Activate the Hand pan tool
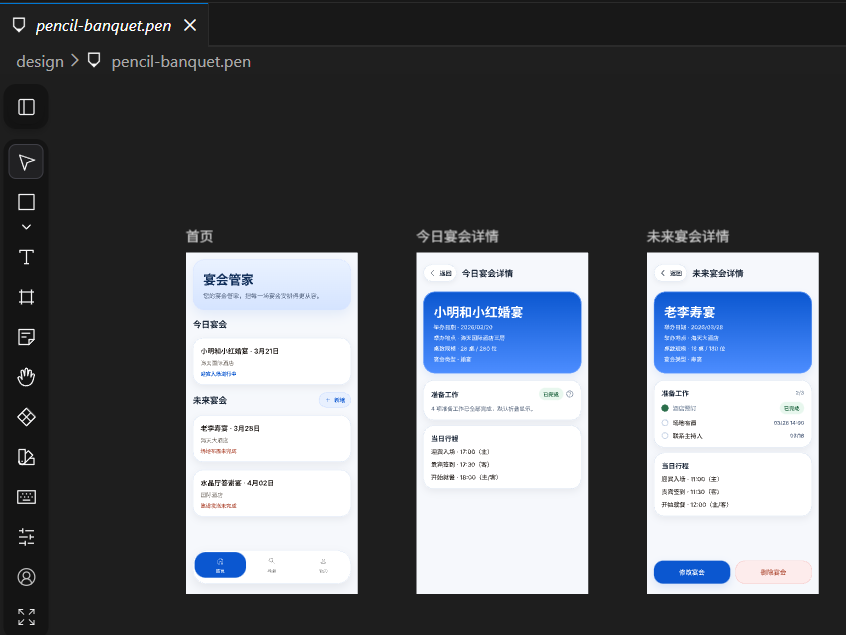 click(x=25, y=377)
